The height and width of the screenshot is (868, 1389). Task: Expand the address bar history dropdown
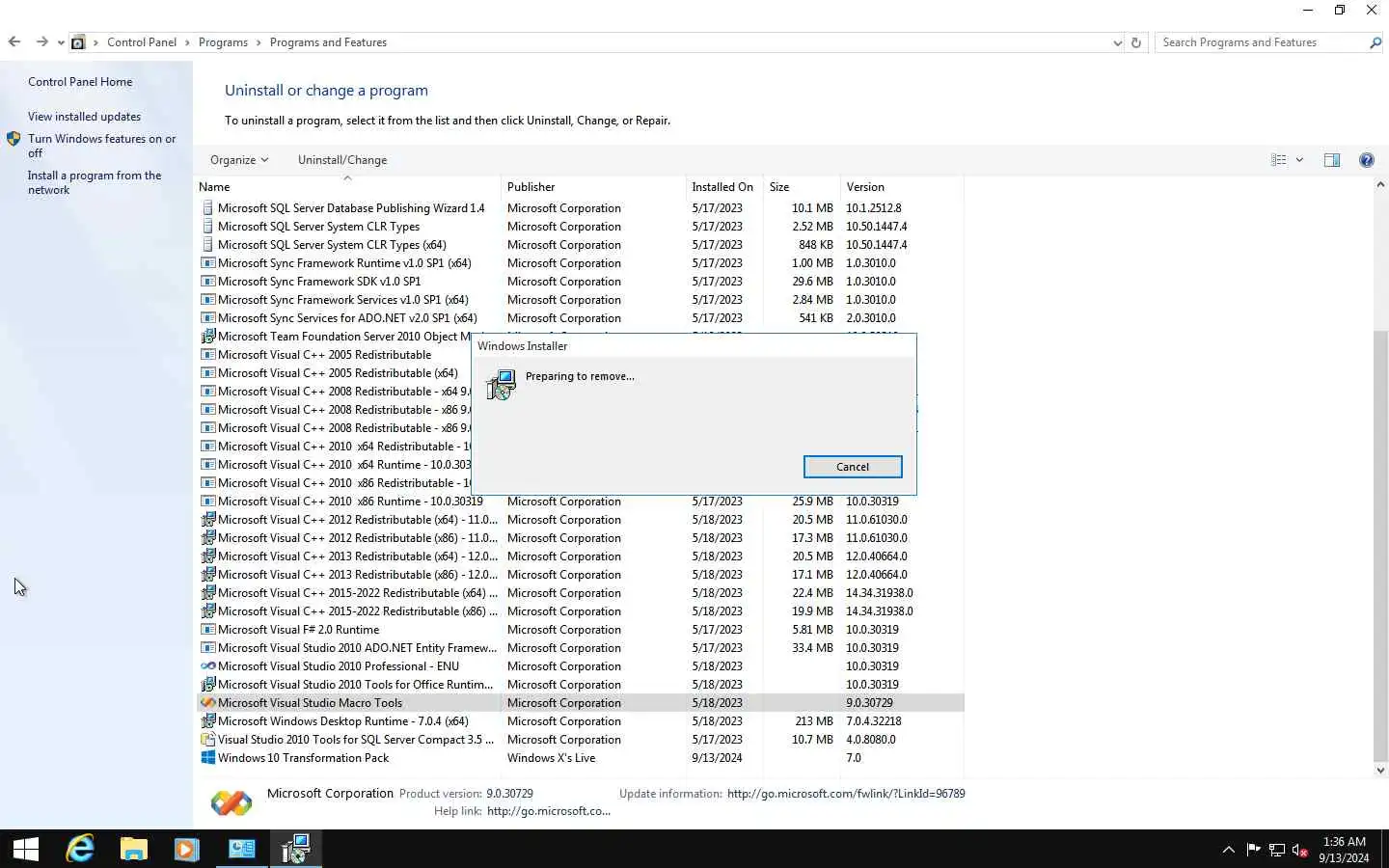coord(1117,42)
